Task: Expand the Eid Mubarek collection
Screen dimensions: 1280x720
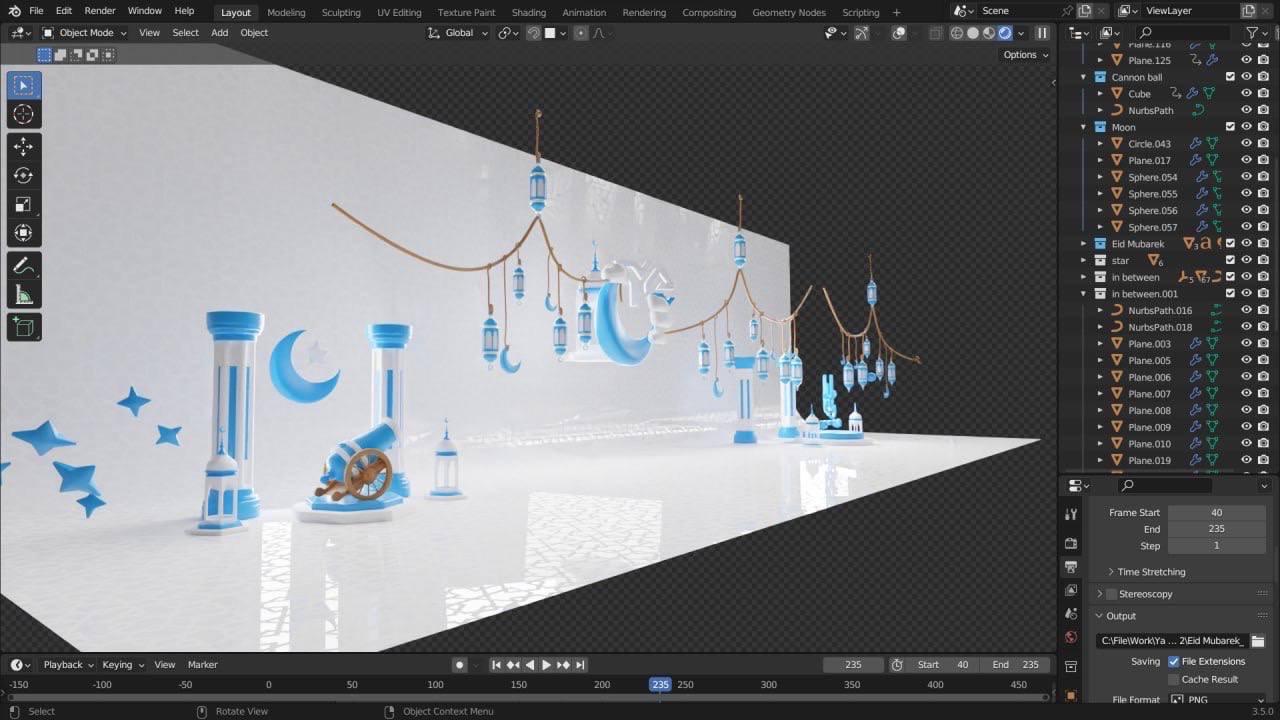Action: (x=1083, y=244)
